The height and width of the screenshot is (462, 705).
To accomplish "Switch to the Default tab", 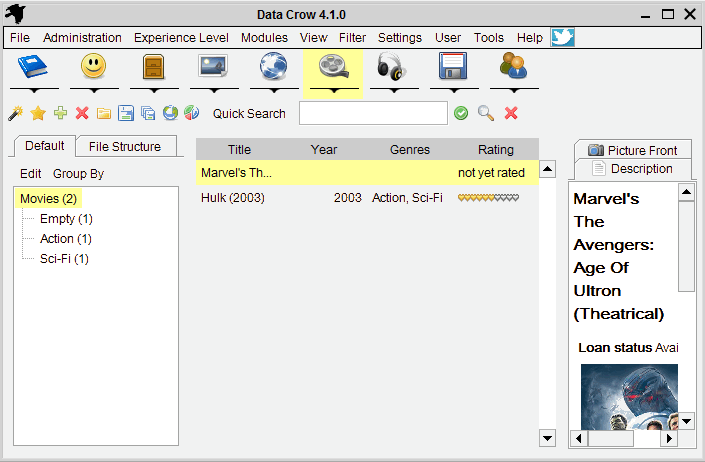I will [45, 146].
